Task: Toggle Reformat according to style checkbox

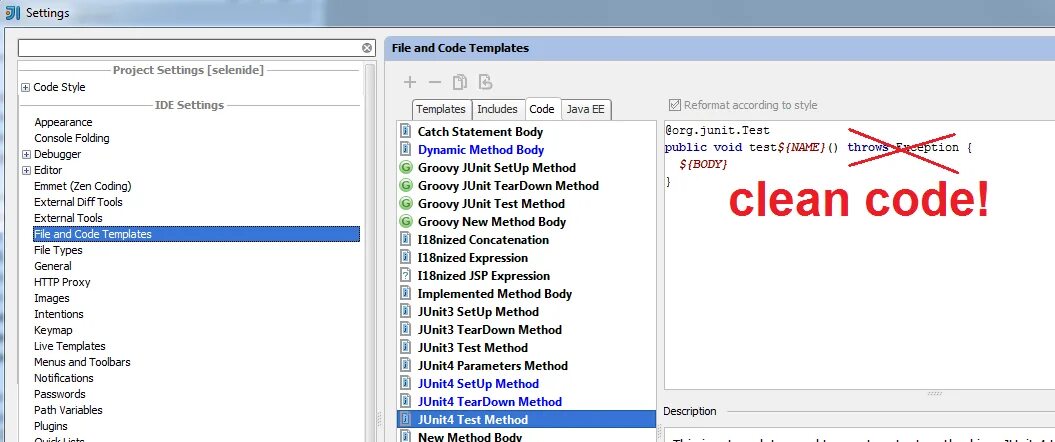Action: tap(674, 105)
